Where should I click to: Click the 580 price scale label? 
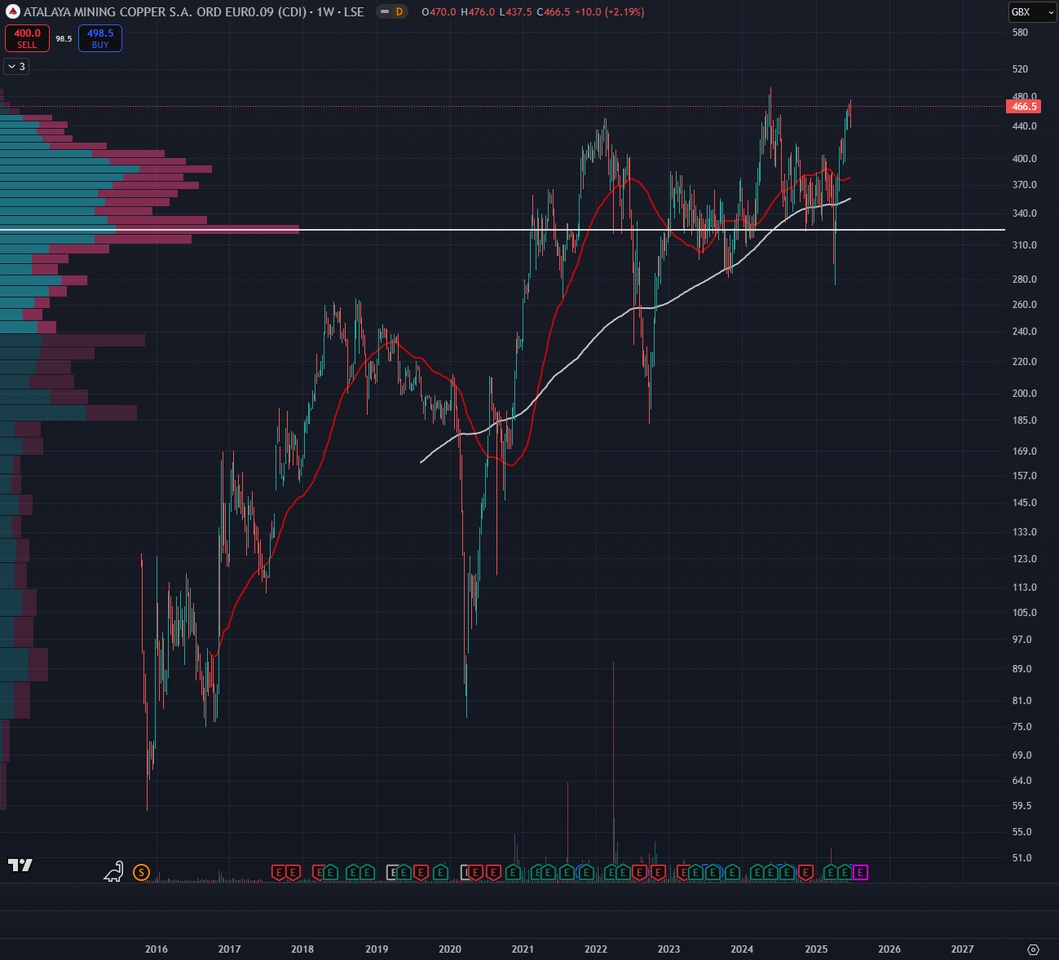pos(1020,32)
